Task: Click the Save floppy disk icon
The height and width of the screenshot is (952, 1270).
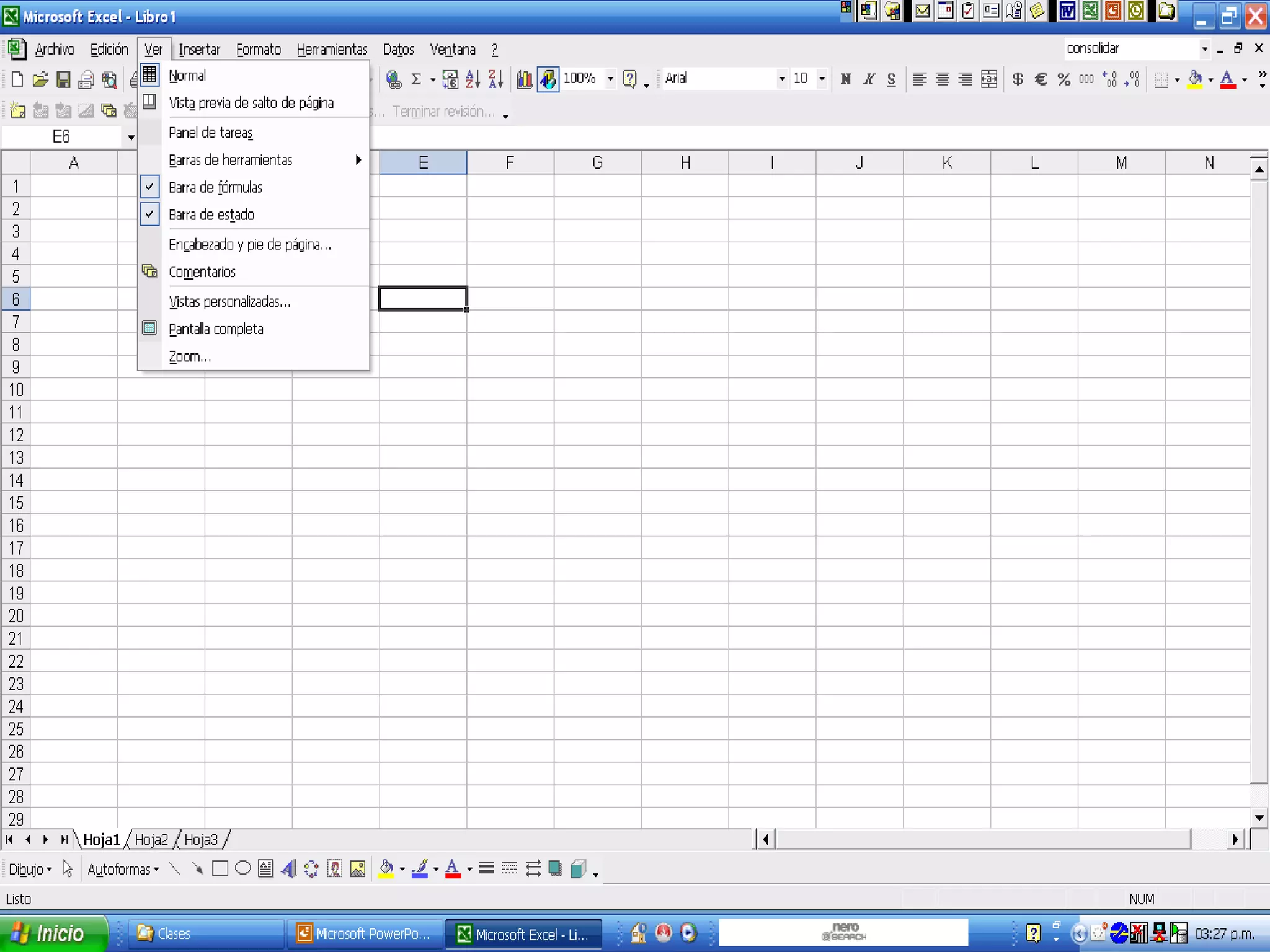Action: pyautogui.click(x=63, y=79)
